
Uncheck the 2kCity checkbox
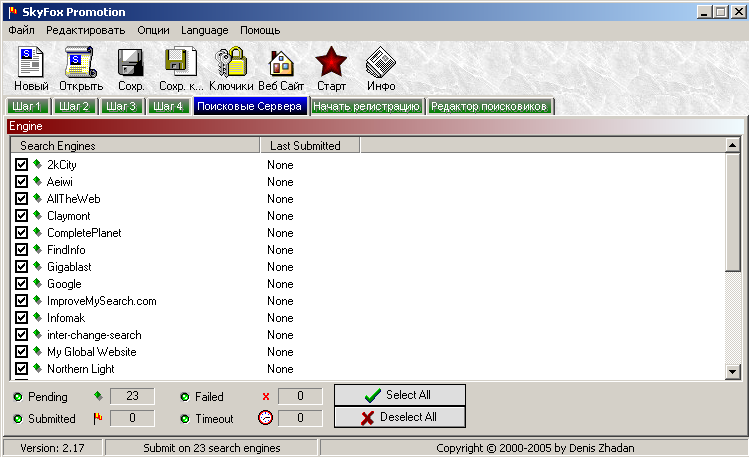point(21,164)
